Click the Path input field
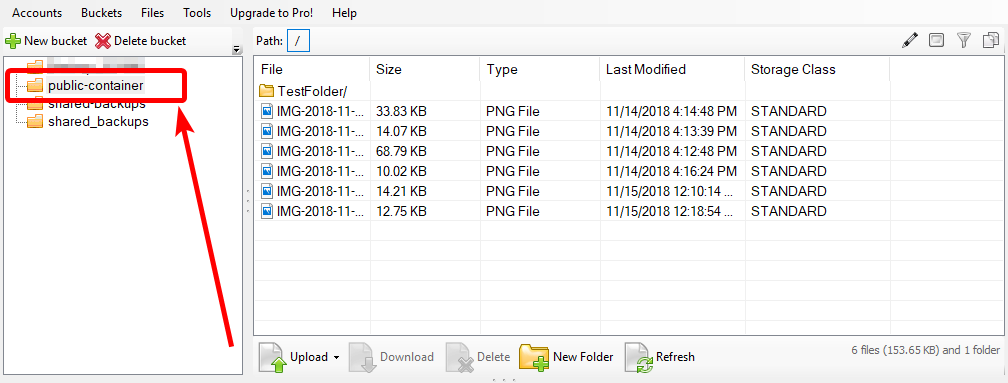This screenshot has height=383, width=1008. click(298, 40)
